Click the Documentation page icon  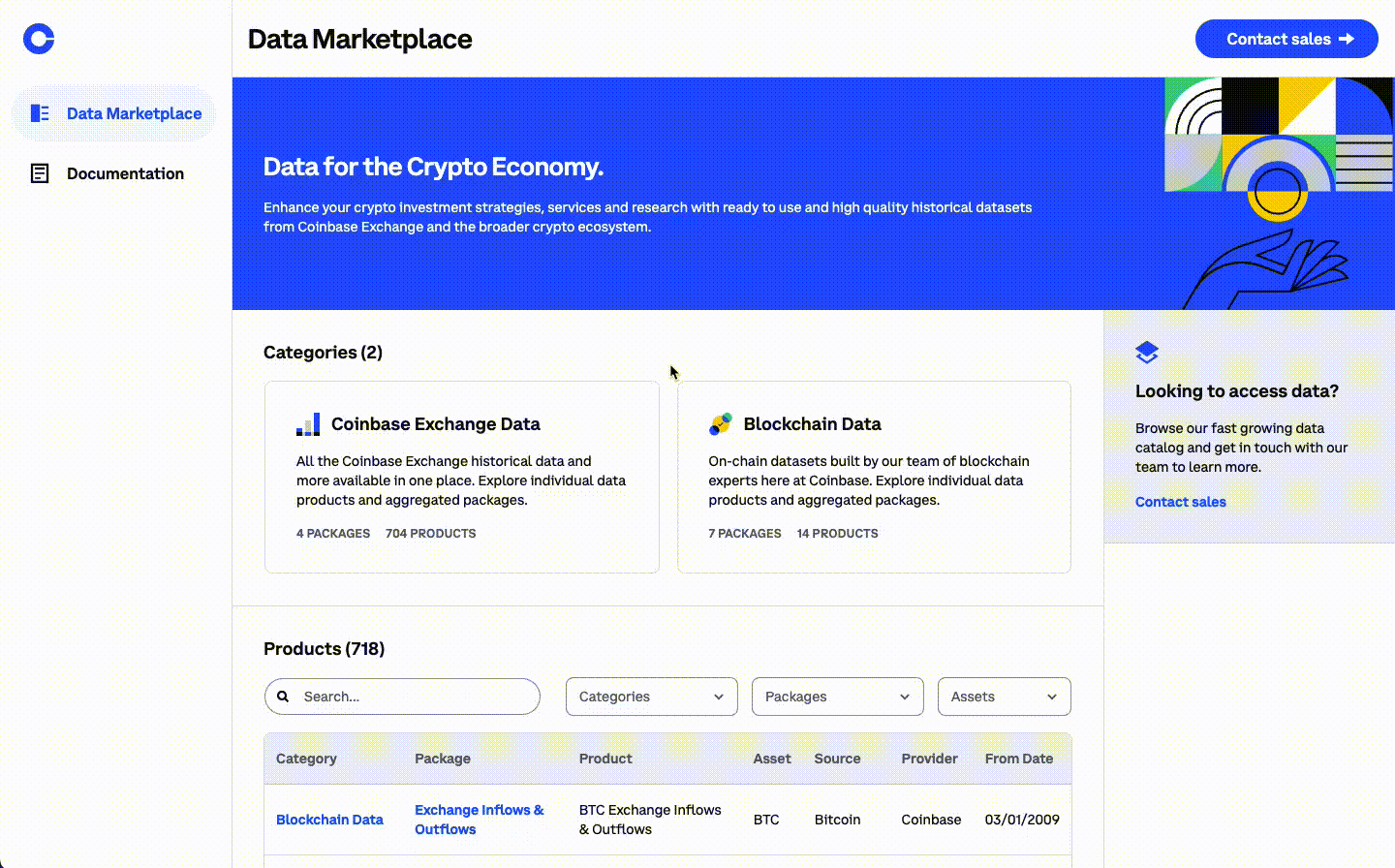pyautogui.click(x=40, y=173)
